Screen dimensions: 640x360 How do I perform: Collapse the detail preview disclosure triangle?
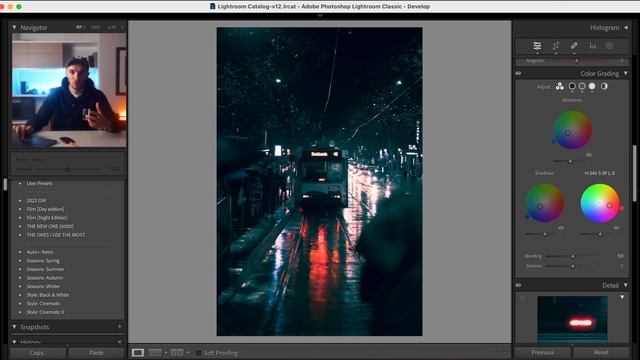click(x=622, y=297)
